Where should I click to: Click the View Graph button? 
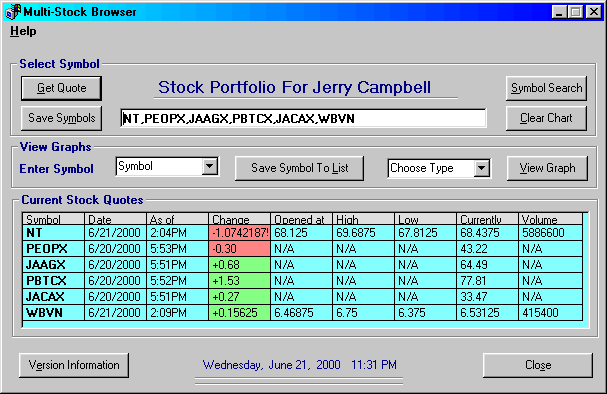pyautogui.click(x=547, y=168)
